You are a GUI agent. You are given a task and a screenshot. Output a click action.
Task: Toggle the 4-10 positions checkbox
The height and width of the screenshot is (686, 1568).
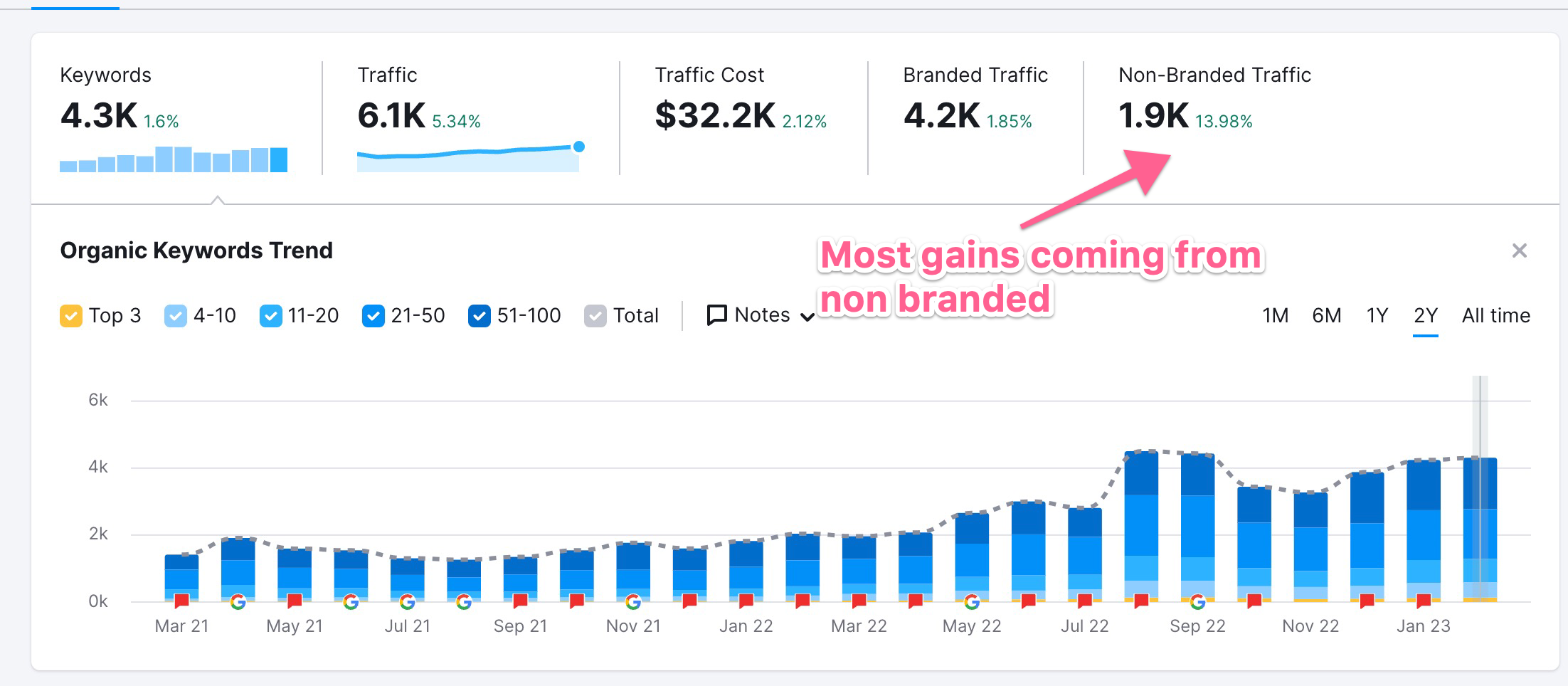coord(176,315)
